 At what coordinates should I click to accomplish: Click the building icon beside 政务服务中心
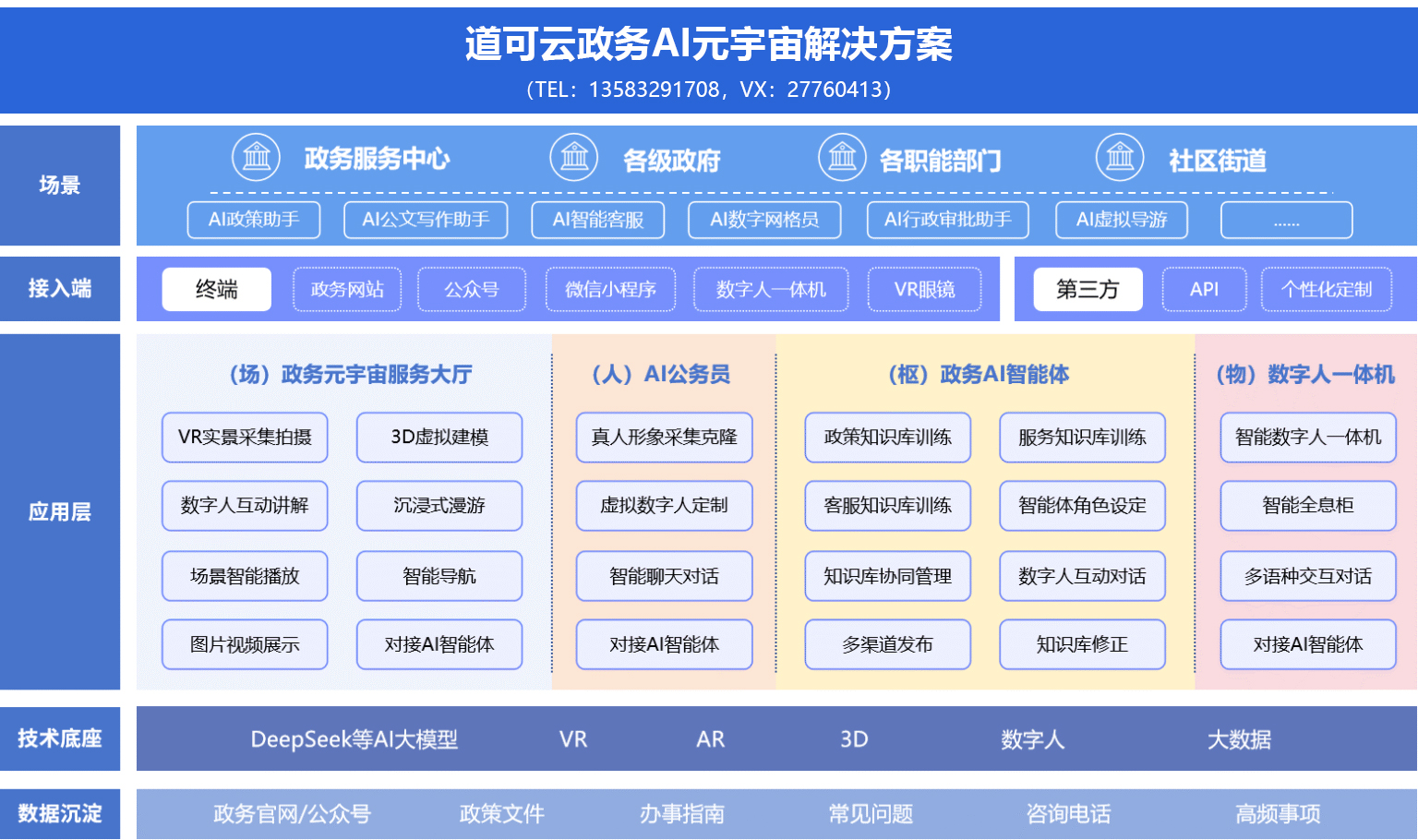(x=256, y=157)
